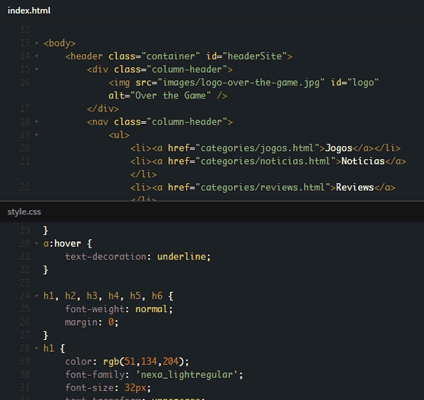Viewport: 424px width, 400px height.
Task: Click the "logo" id value on the img tag
Action: point(363,82)
